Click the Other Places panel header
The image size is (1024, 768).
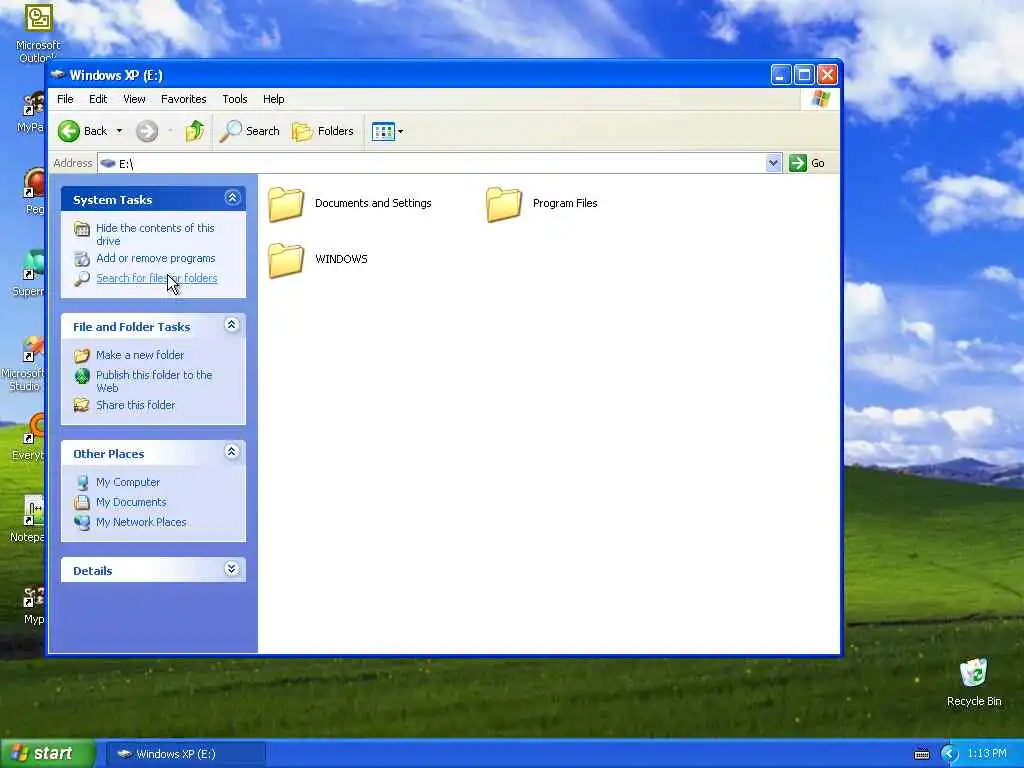click(153, 453)
